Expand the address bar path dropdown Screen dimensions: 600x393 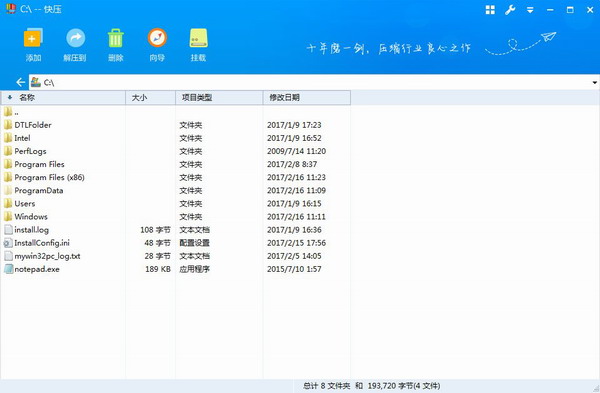click(595, 83)
